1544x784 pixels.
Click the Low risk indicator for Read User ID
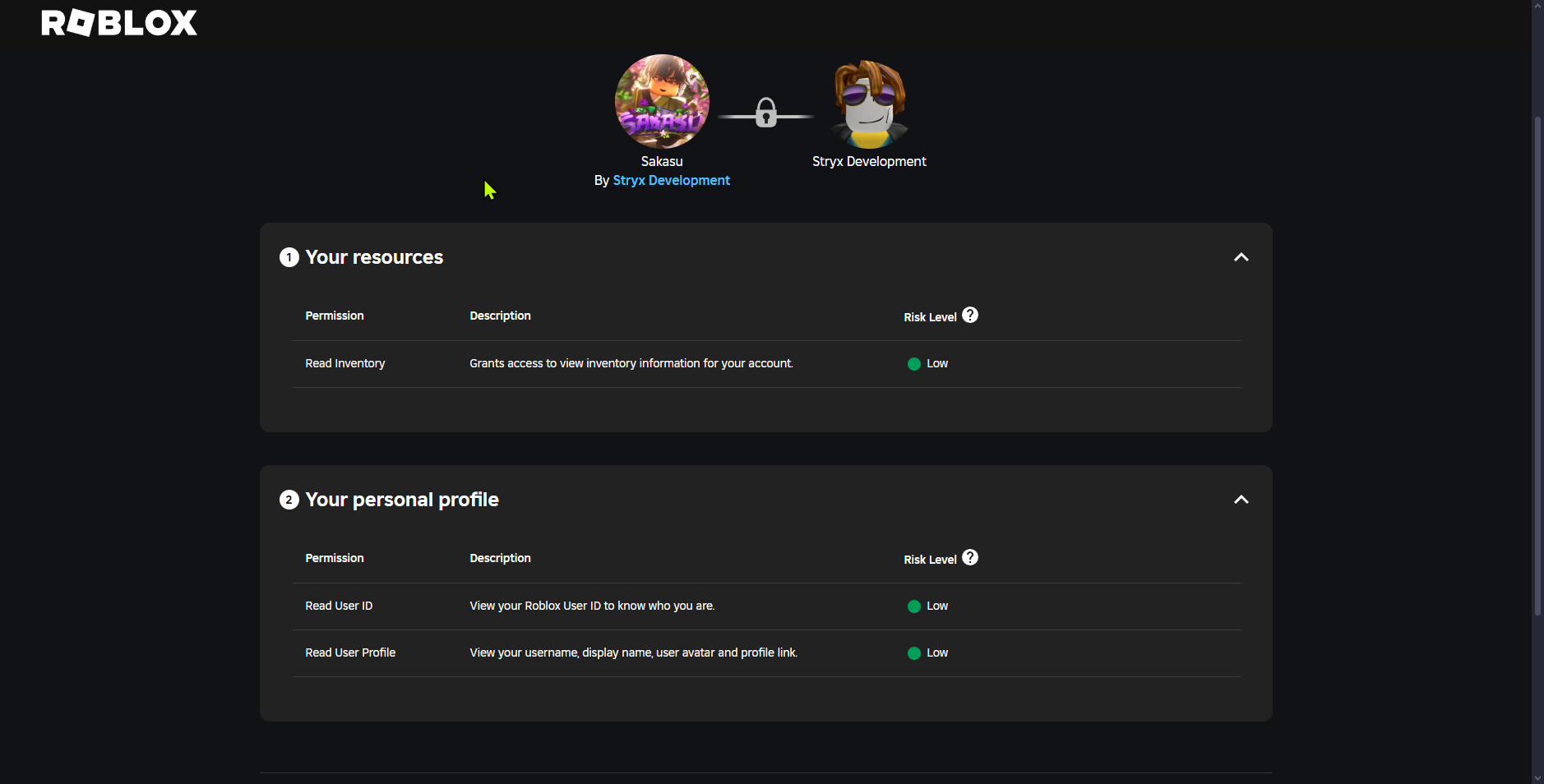click(x=927, y=606)
